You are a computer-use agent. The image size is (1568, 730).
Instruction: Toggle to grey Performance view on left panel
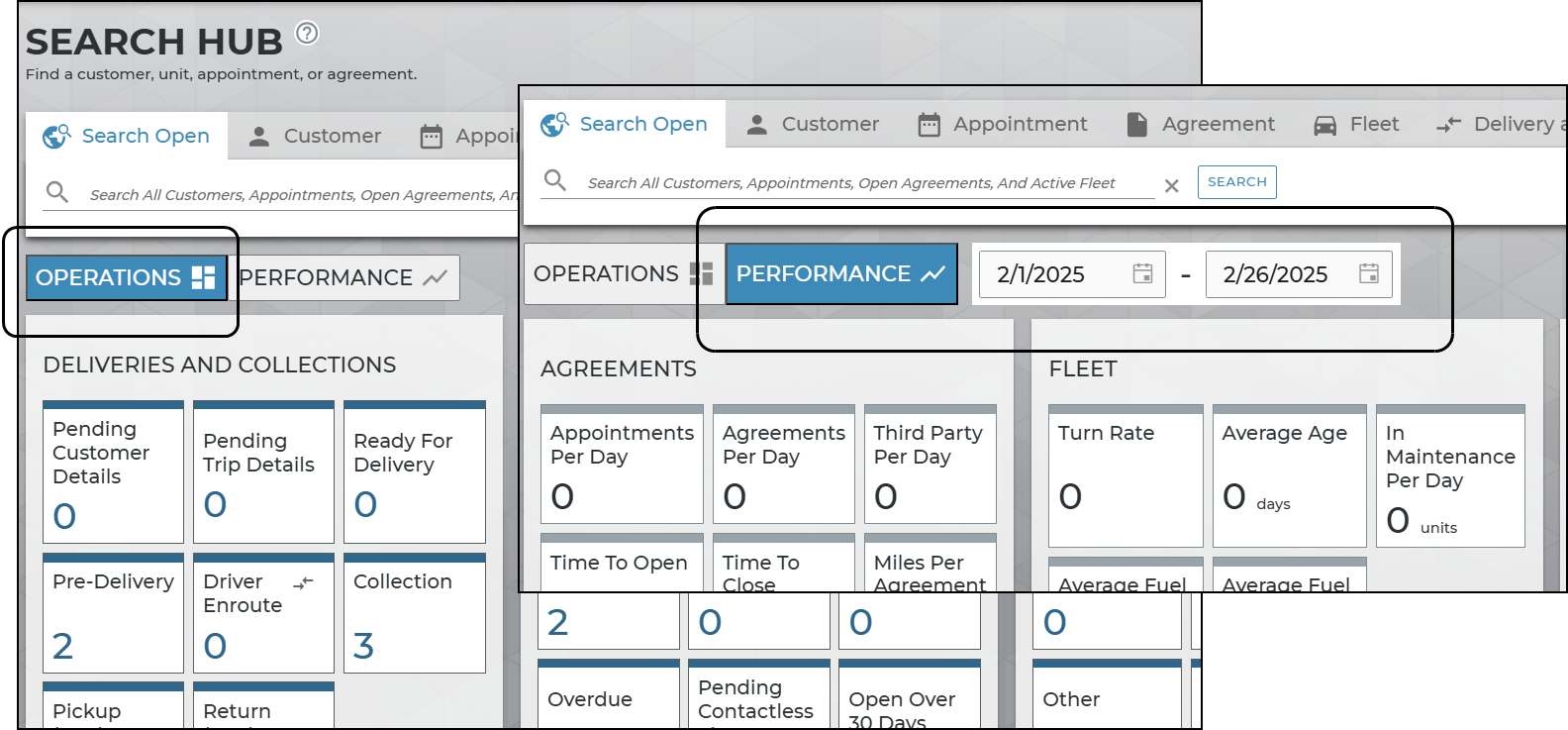[343, 278]
